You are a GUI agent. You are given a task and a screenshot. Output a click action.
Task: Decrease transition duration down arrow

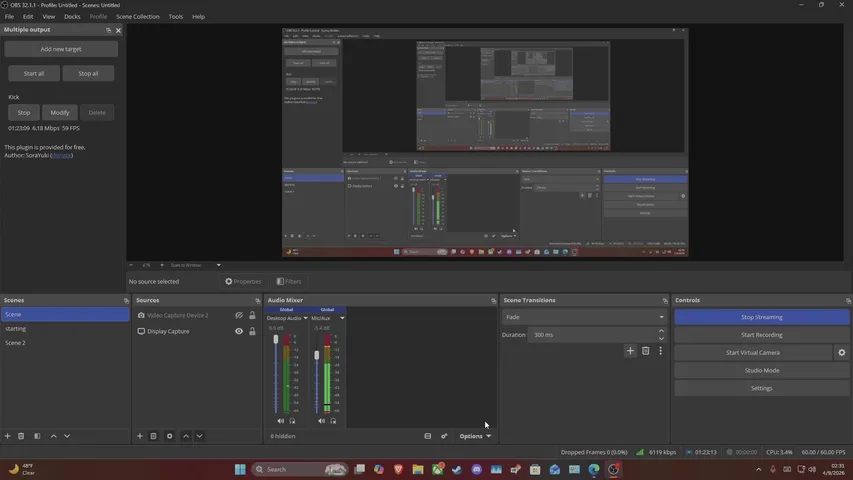click(x=661, y=339)
